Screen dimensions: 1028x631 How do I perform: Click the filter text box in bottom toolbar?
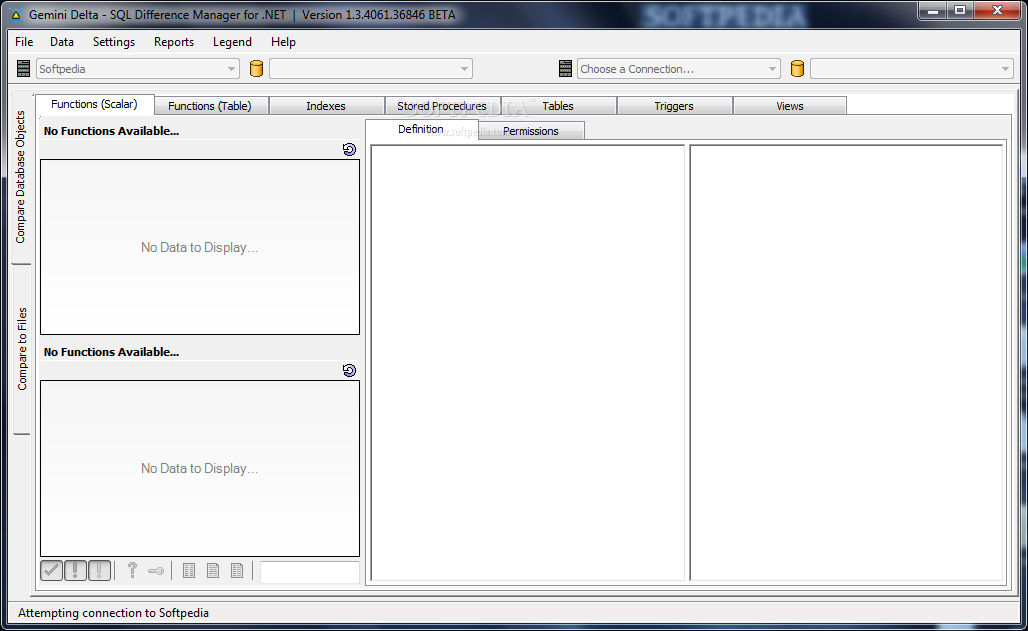coord(309,571)
